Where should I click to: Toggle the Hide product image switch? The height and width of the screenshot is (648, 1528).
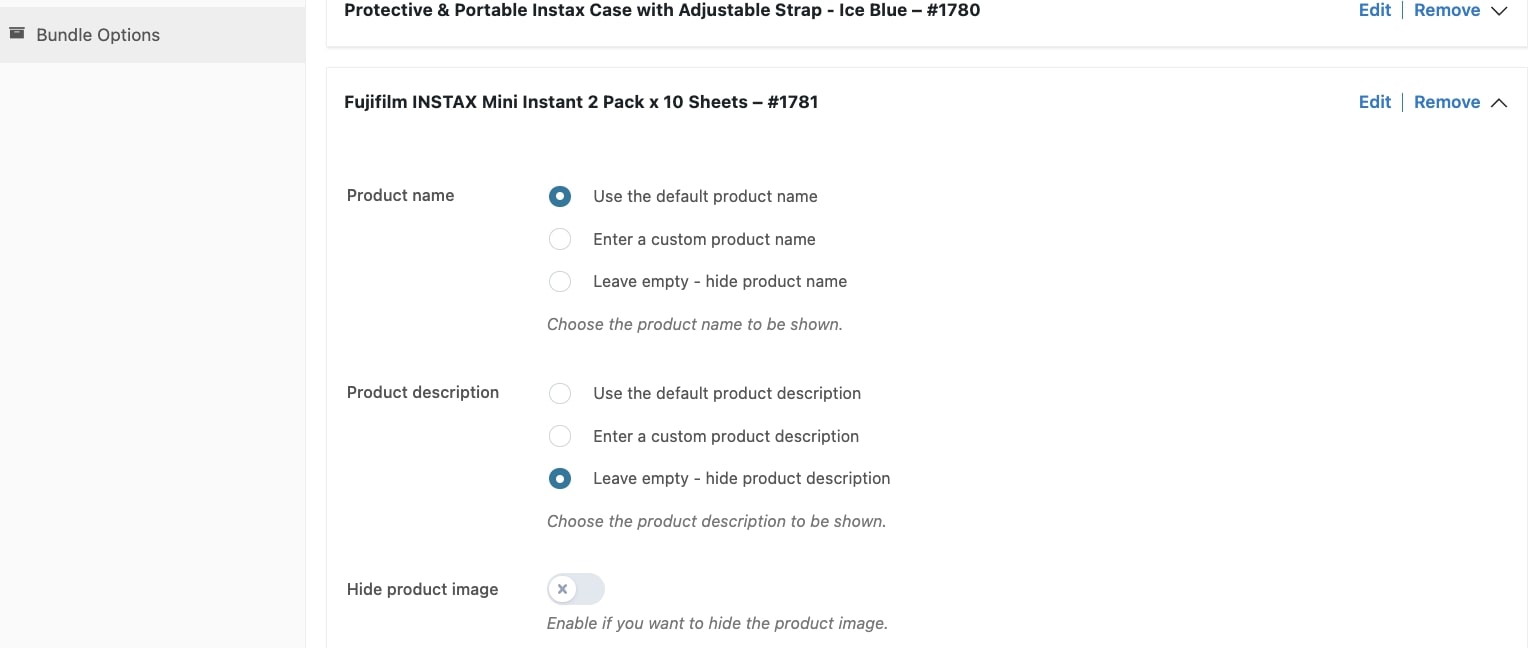click(576, 589)
